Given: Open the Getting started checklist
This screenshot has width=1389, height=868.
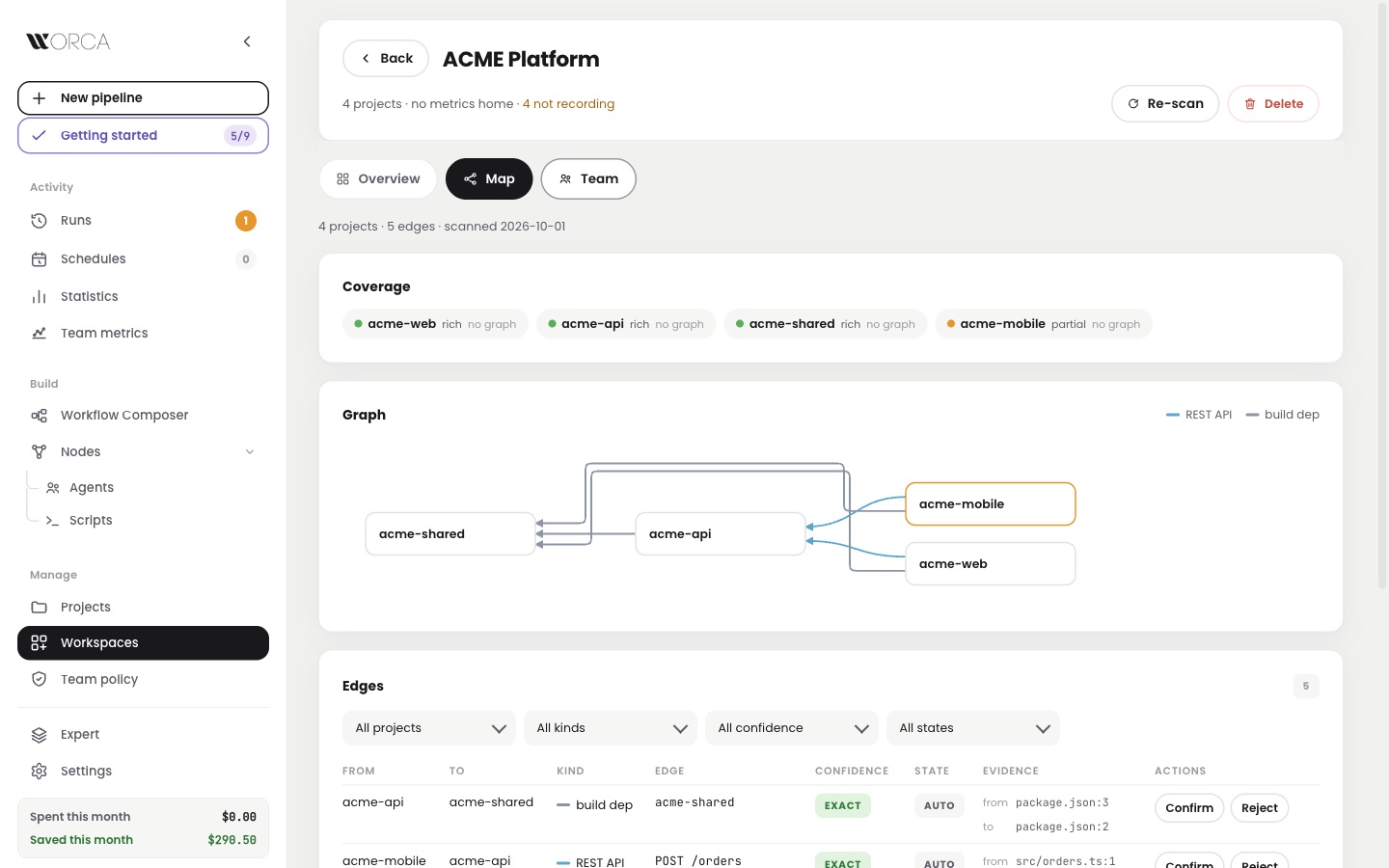Looking at the screenshot, I should tap(143, 136).
